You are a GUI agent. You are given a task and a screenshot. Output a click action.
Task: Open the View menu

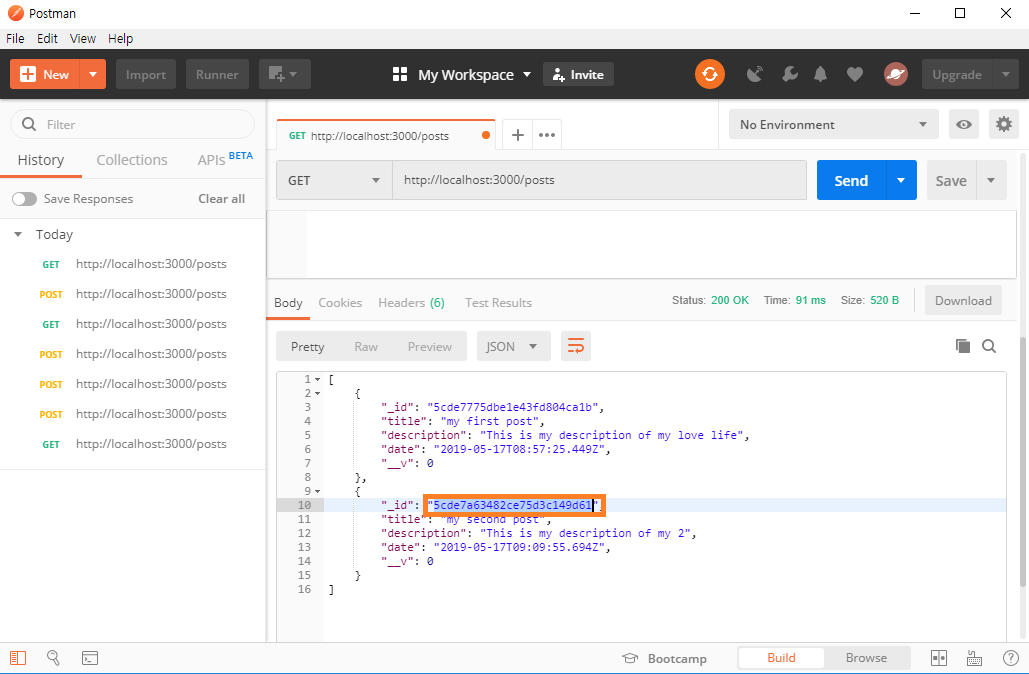pos(83,39)
